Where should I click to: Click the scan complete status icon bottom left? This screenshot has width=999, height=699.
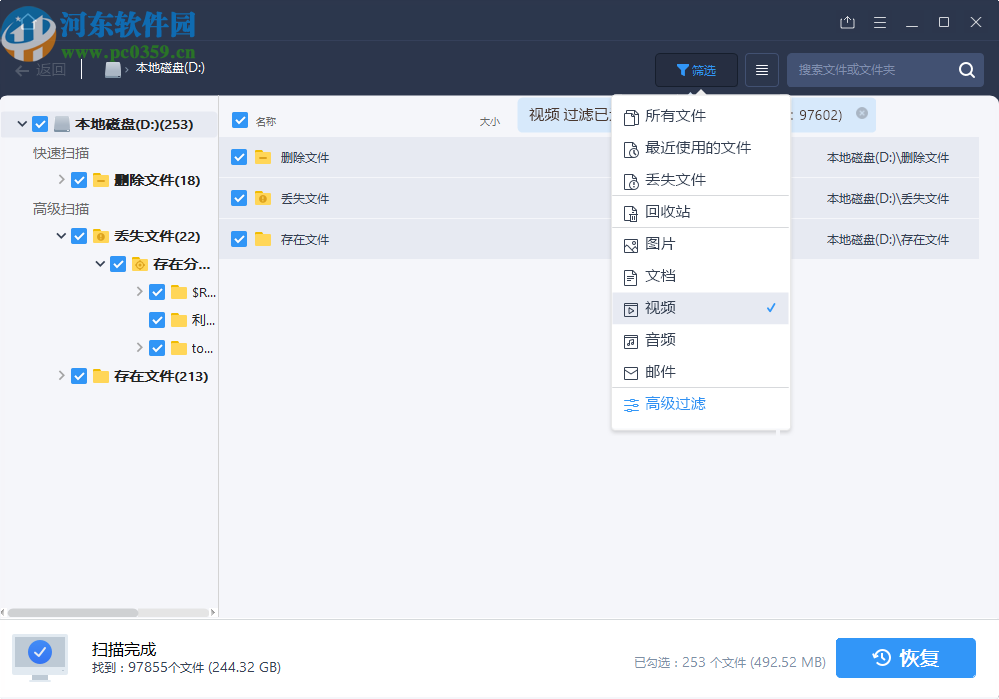tap(39, 657)
